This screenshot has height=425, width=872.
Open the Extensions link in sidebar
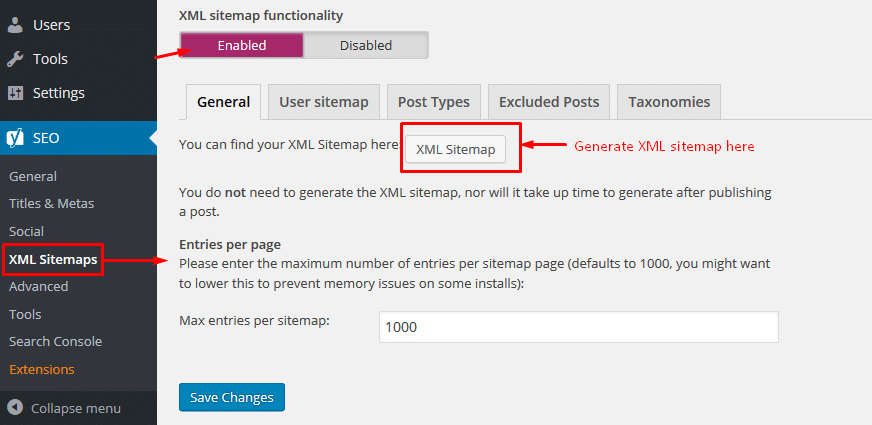[x=42, y=369]
